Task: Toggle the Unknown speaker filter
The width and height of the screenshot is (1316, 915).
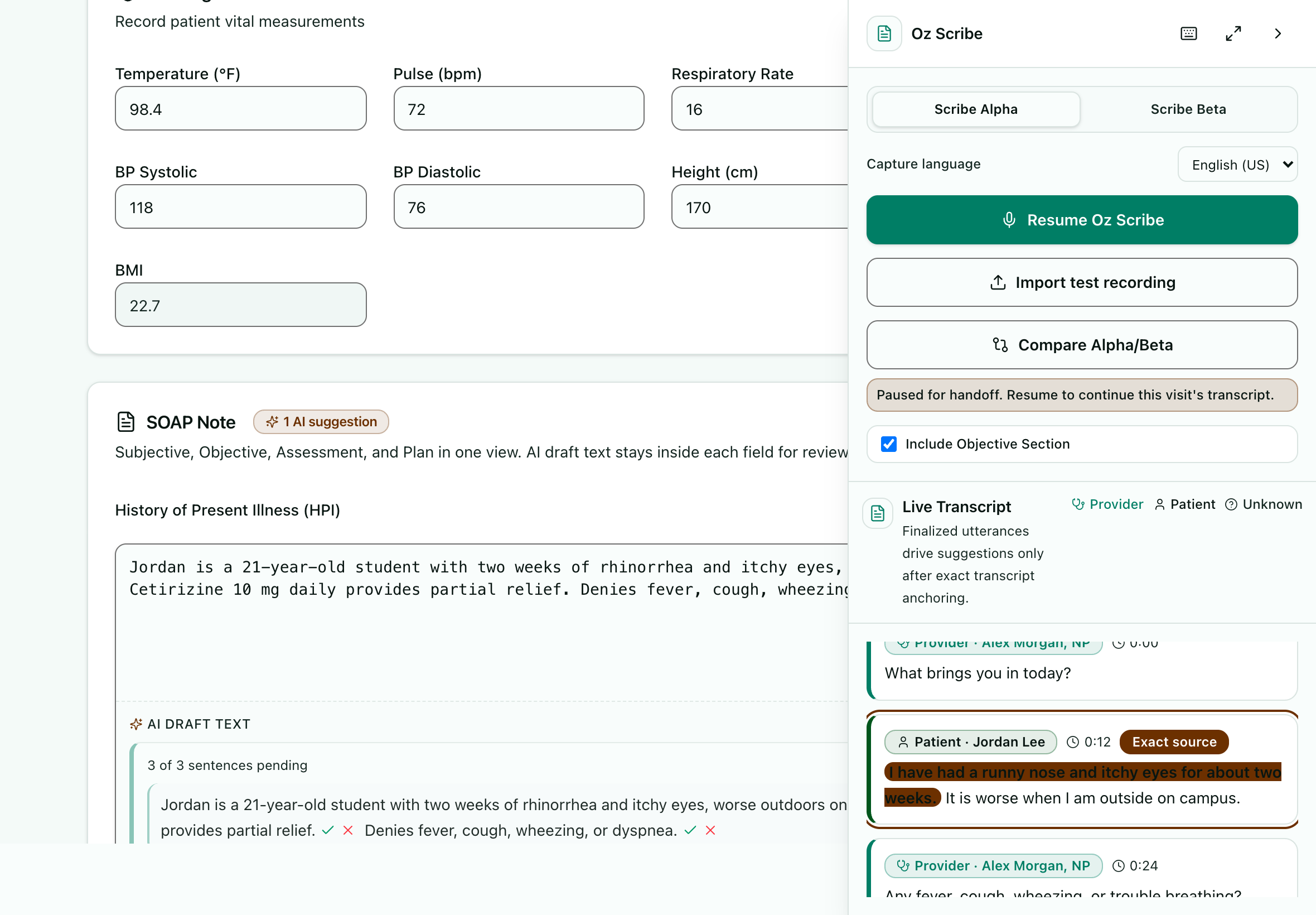Action: click(1263, 504)
